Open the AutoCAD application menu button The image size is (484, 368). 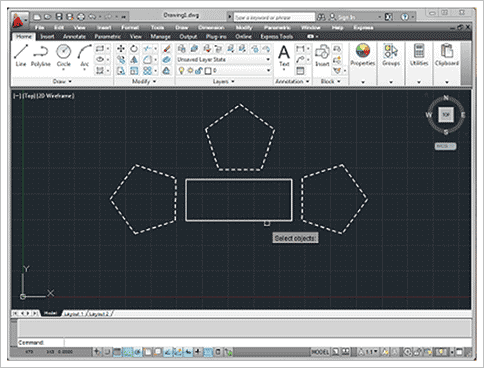(19, 21)
